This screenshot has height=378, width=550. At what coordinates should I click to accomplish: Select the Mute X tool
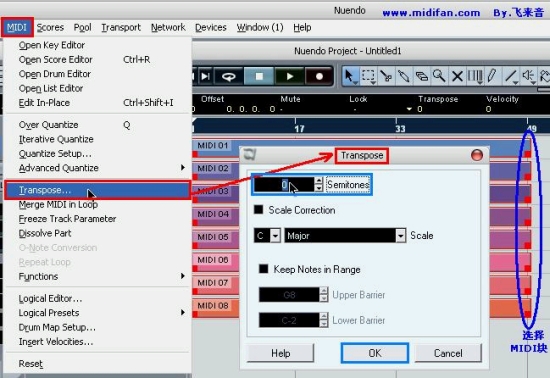[457, 76]
